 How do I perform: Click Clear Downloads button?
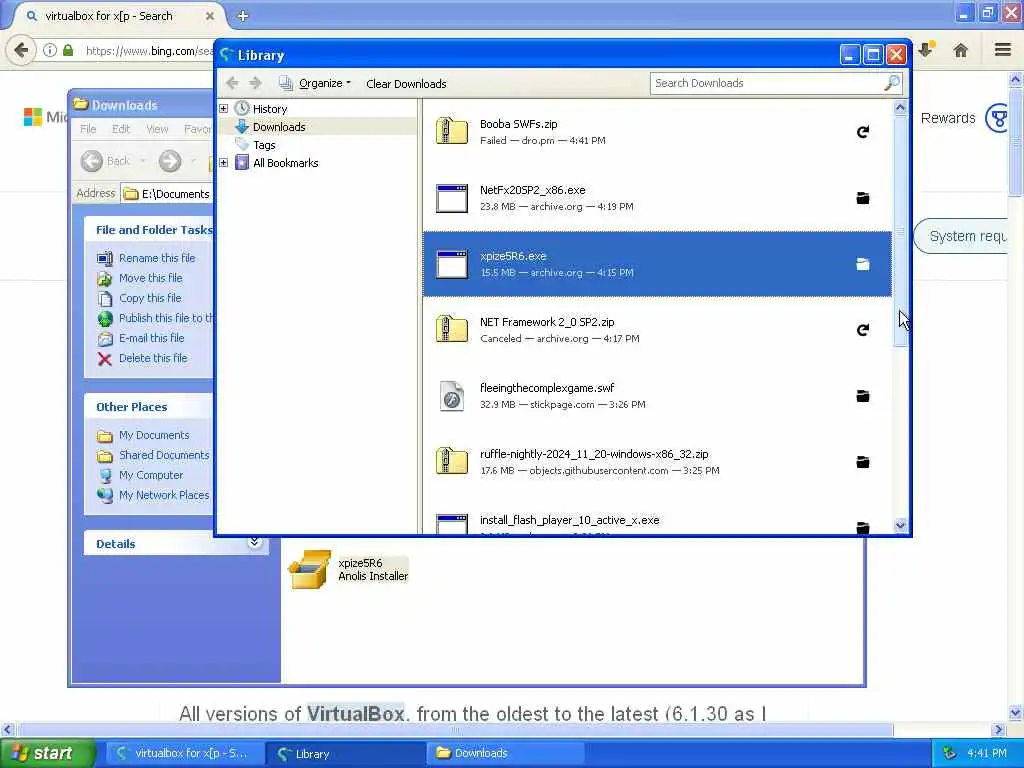click(x=406, y=84)
